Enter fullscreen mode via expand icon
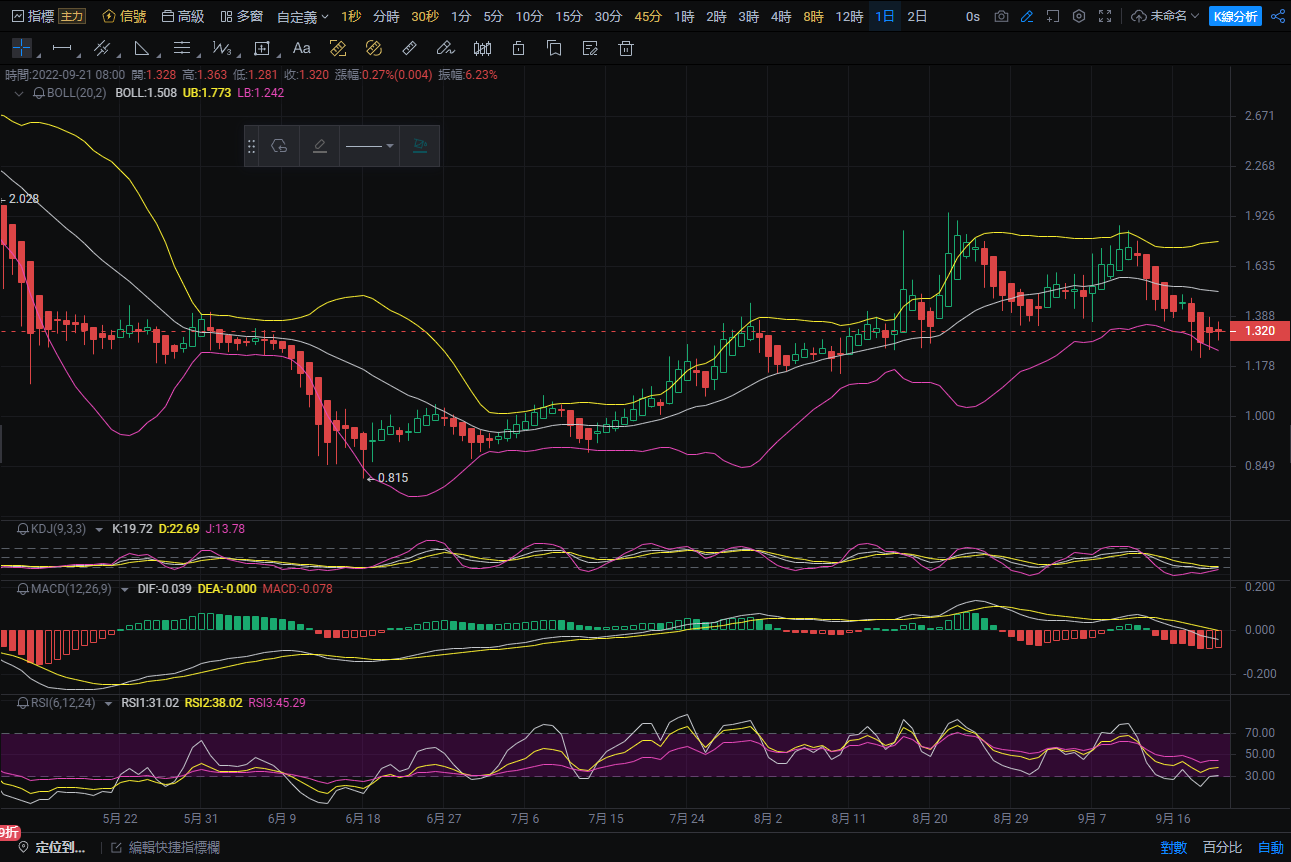Viewport: 1291px width, 862px height. click(1105, 16)
